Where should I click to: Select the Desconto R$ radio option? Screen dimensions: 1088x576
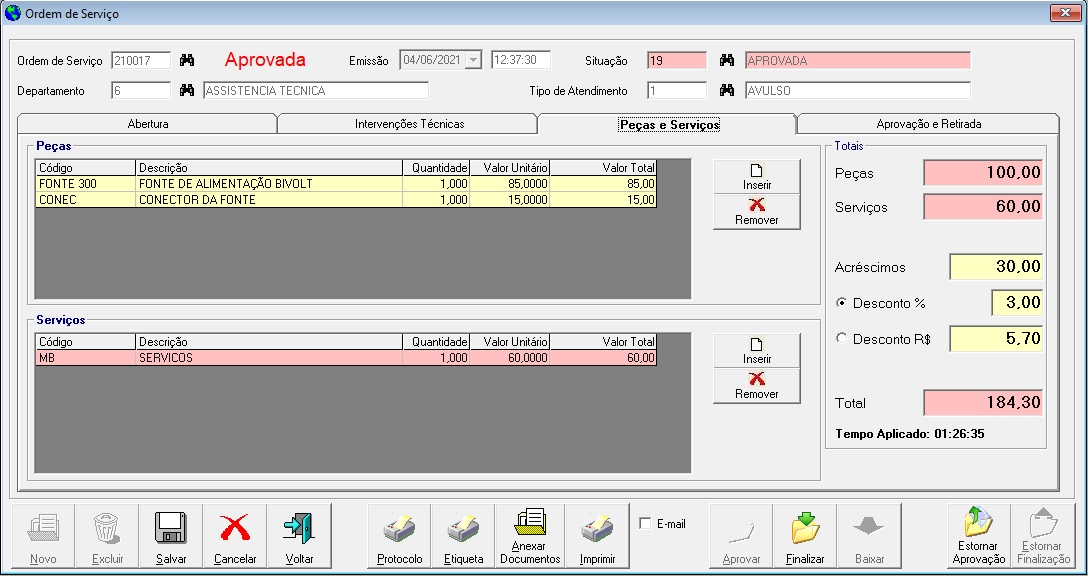coord(841,339)
